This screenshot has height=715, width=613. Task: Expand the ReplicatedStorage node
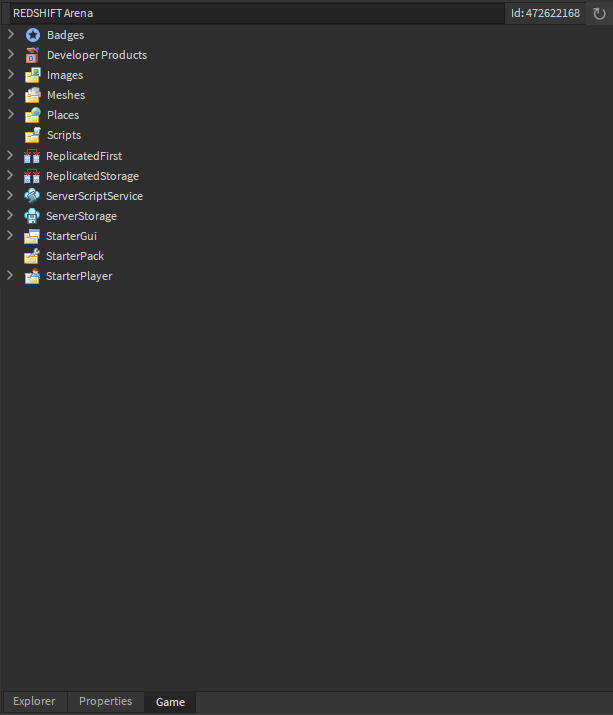coord(10,175)
